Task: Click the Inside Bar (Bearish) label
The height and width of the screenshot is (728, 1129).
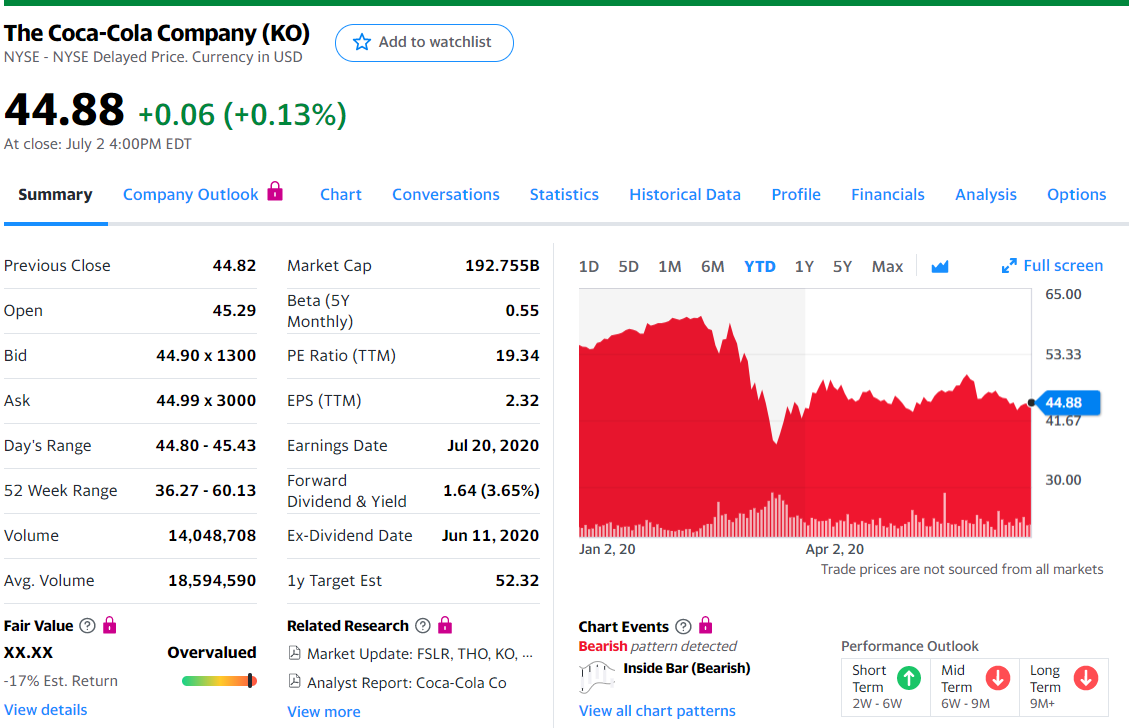Action: (687, 668)
